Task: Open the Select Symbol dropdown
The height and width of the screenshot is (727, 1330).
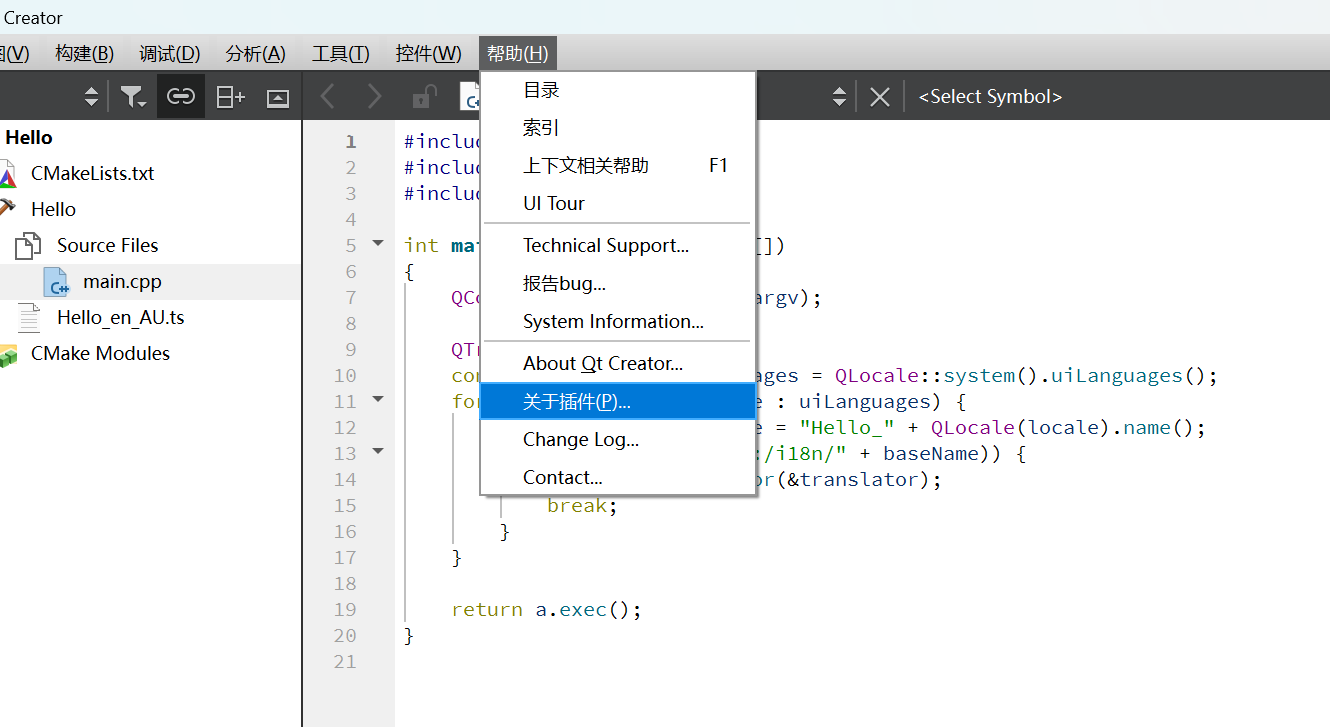Action: click(x=990, y=96)
